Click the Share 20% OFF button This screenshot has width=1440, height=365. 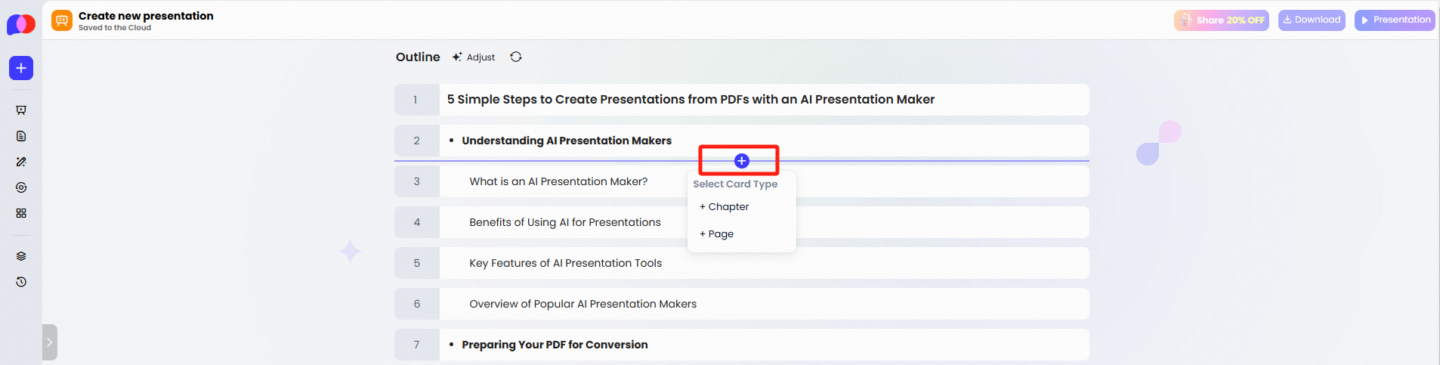(x=1222, y=20)
